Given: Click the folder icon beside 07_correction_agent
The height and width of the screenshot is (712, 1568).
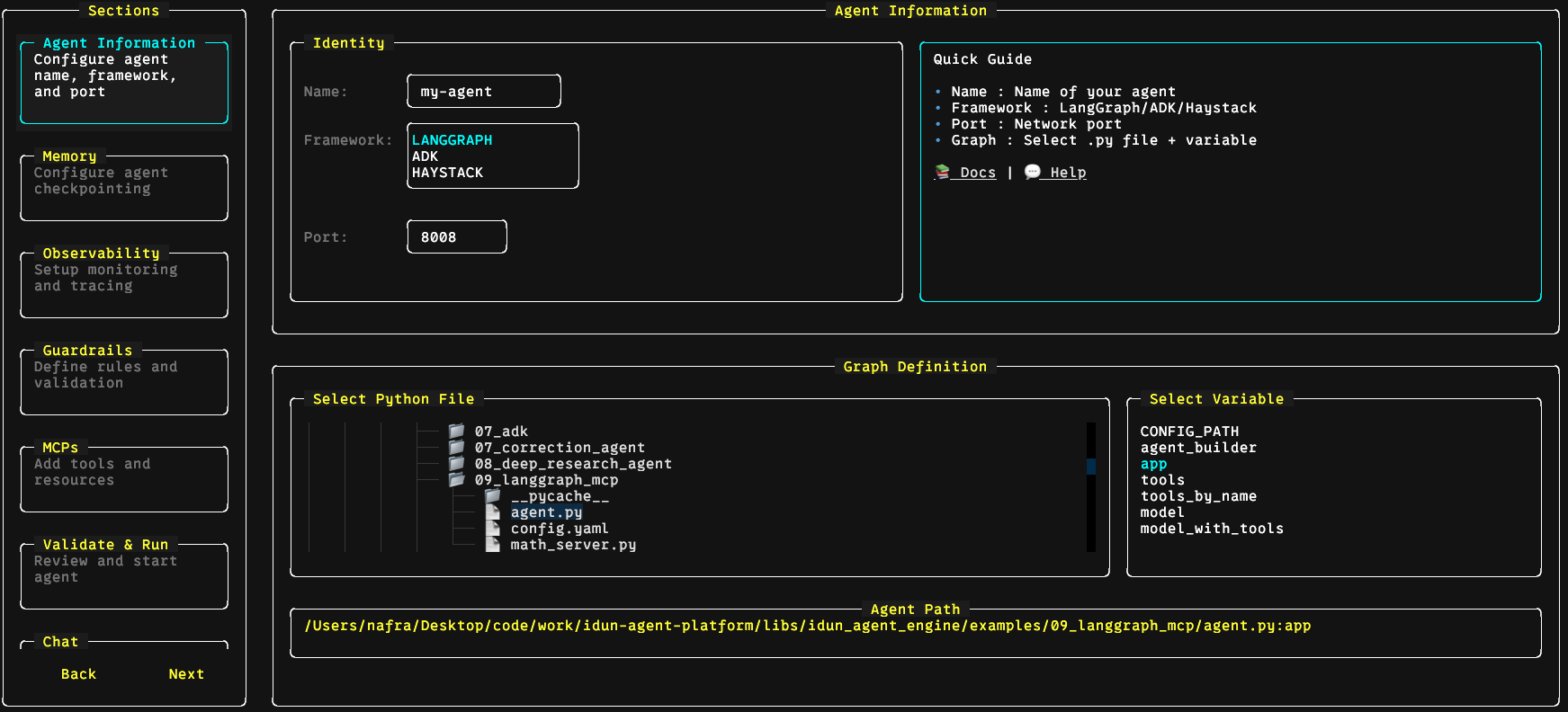Looking at the screenshot, I should (457, 448).
